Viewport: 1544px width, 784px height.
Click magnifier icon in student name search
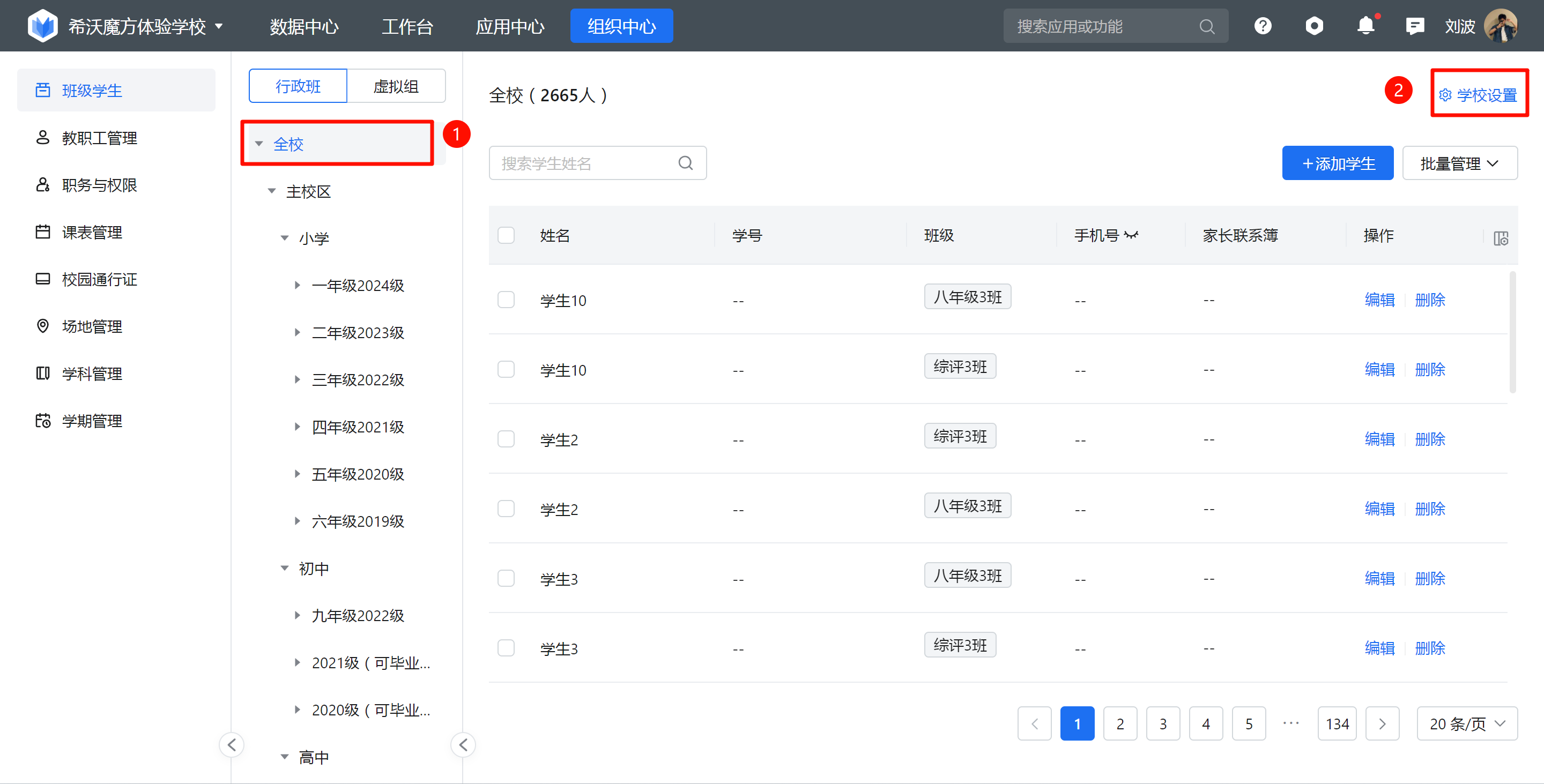coord(686,163)
